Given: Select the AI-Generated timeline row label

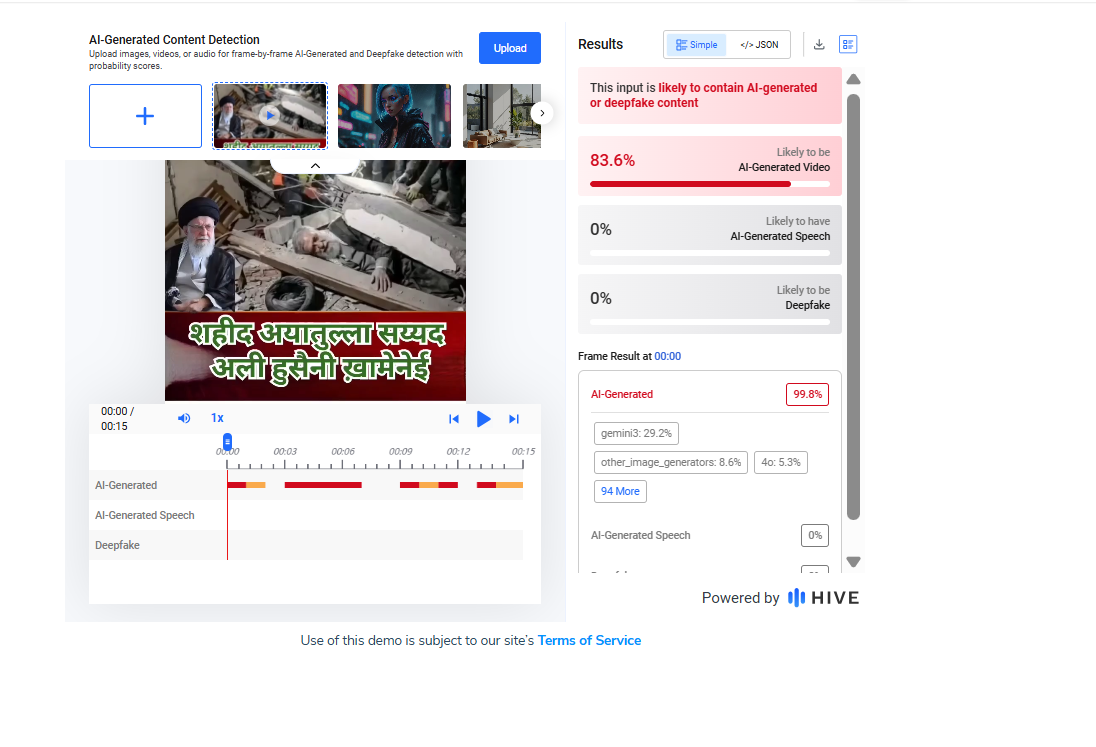Looking at the screenshot, I should [126, 485].
